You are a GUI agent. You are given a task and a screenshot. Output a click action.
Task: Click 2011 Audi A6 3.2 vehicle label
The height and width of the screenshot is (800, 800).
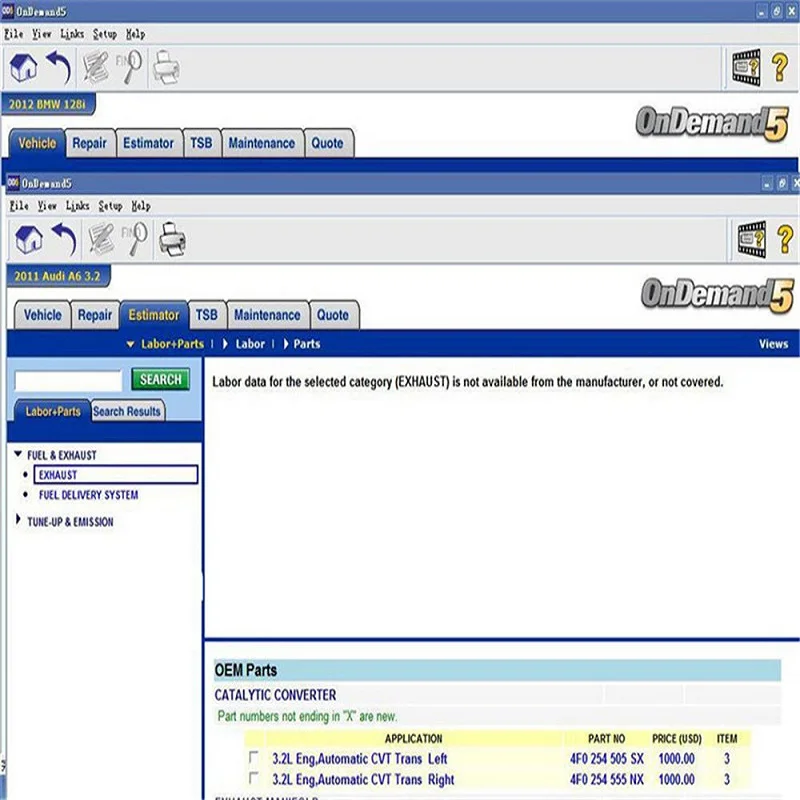pos(57,276)
